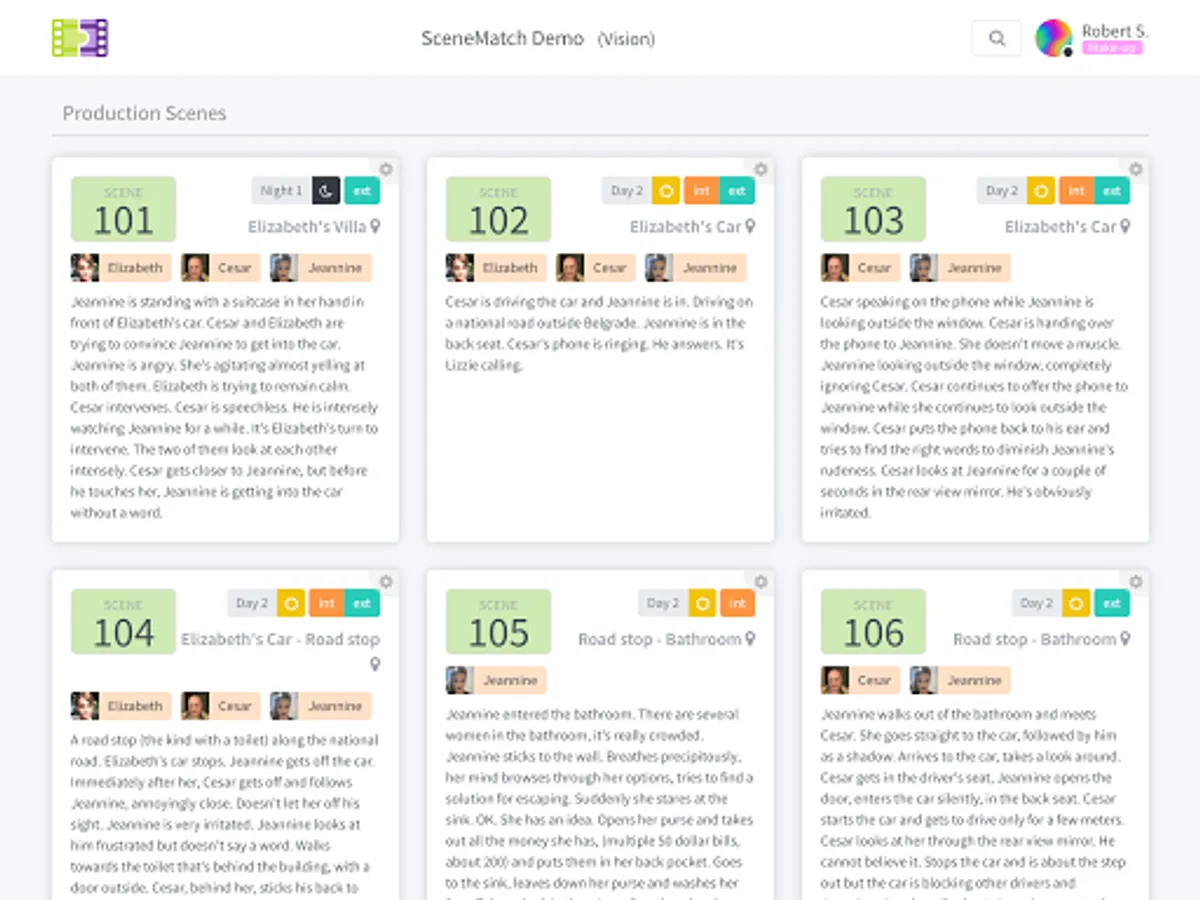Select Jeannine character chip in scene 105
Screen dimensions: 1200x900
496,681
